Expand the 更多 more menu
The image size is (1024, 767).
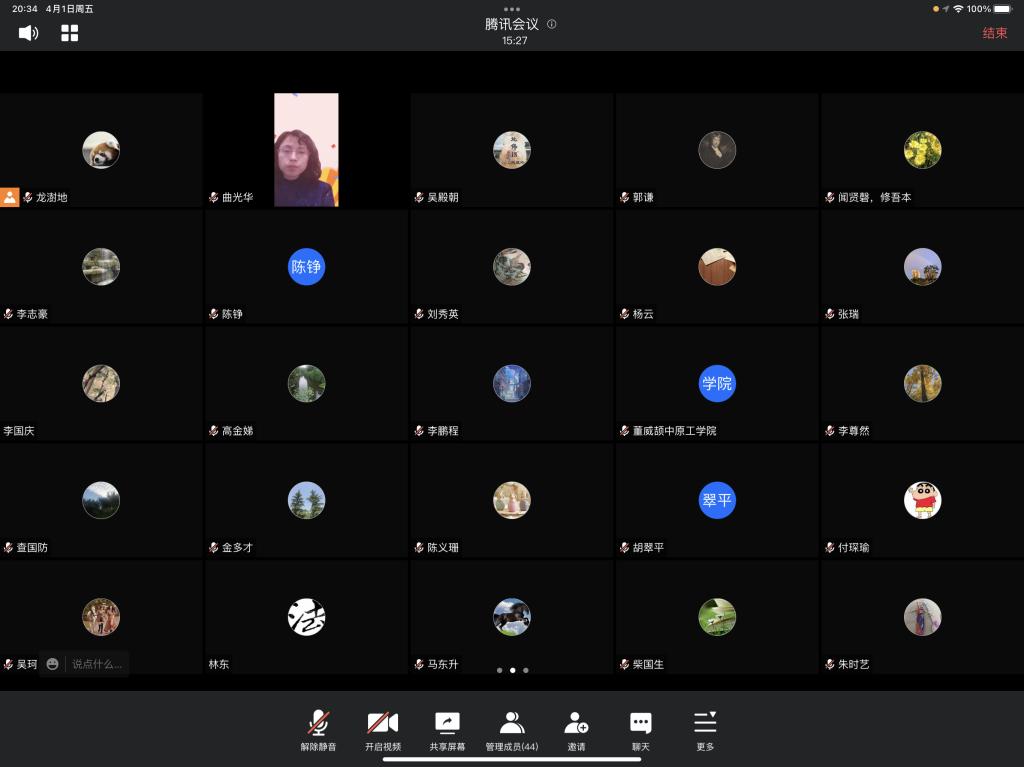tap(705, 730)
